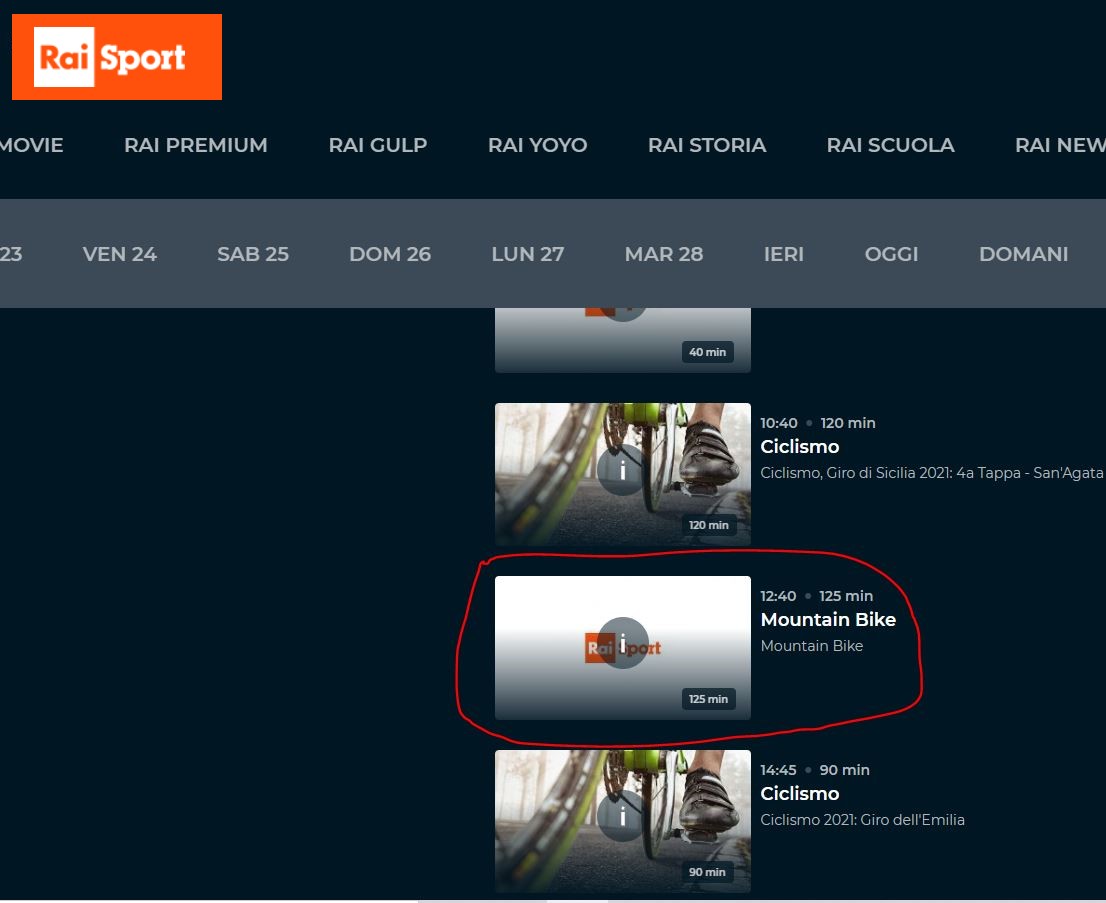The width and height of the screenshot is (1106, 903).
Task: Open info icon on 10:40 Ciclismo thumbnail
Action: 622,470
